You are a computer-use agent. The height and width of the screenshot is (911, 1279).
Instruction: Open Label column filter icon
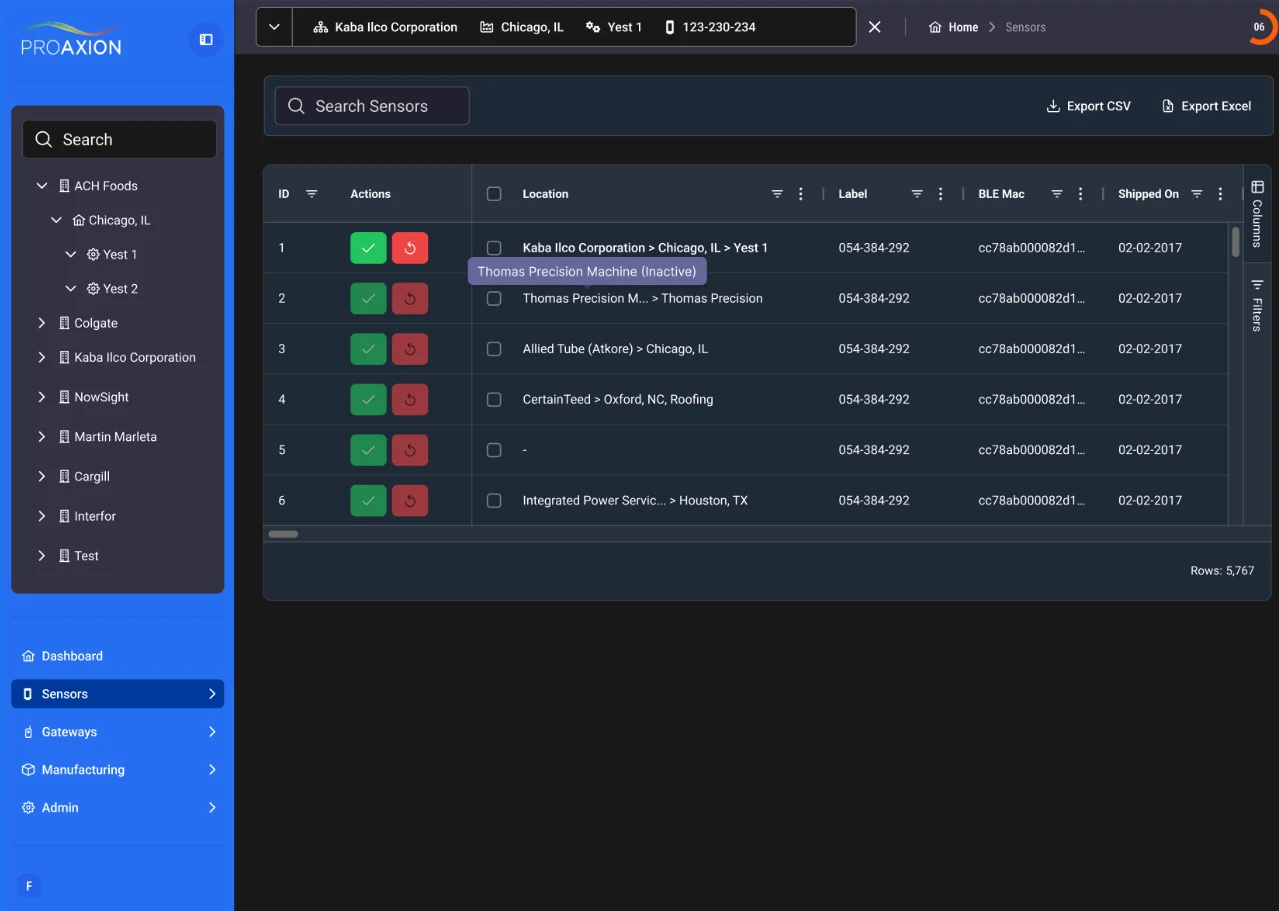pos(917,194)
